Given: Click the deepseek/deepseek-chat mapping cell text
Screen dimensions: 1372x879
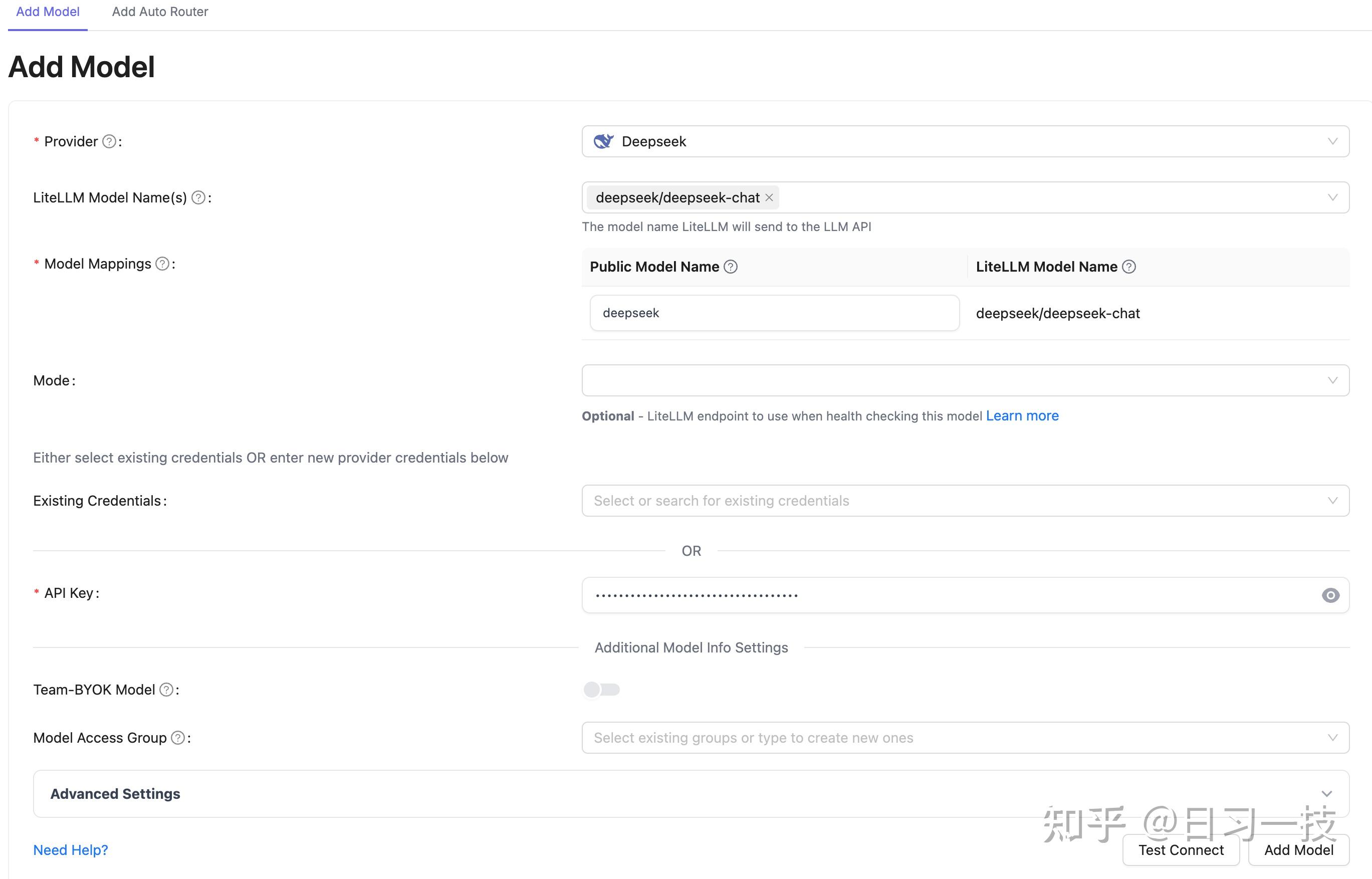Looking at the screenshot, I should tap(1057, 313).
